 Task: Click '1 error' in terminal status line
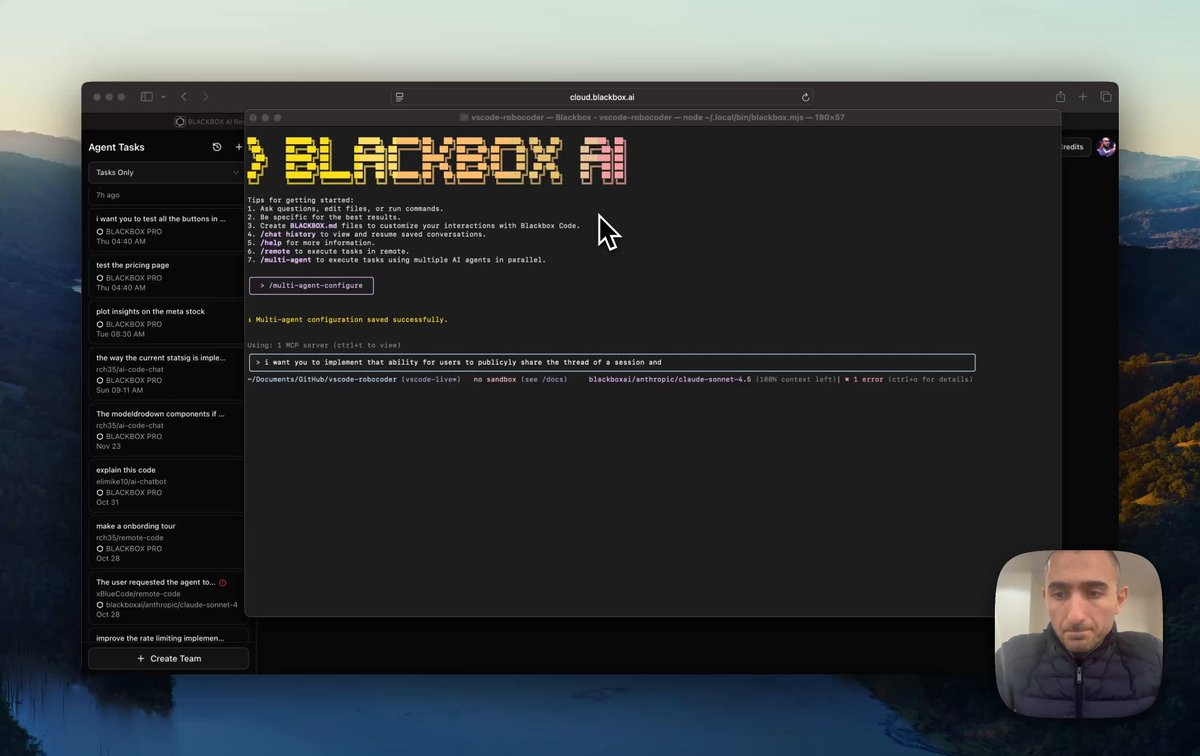point(864,380)
